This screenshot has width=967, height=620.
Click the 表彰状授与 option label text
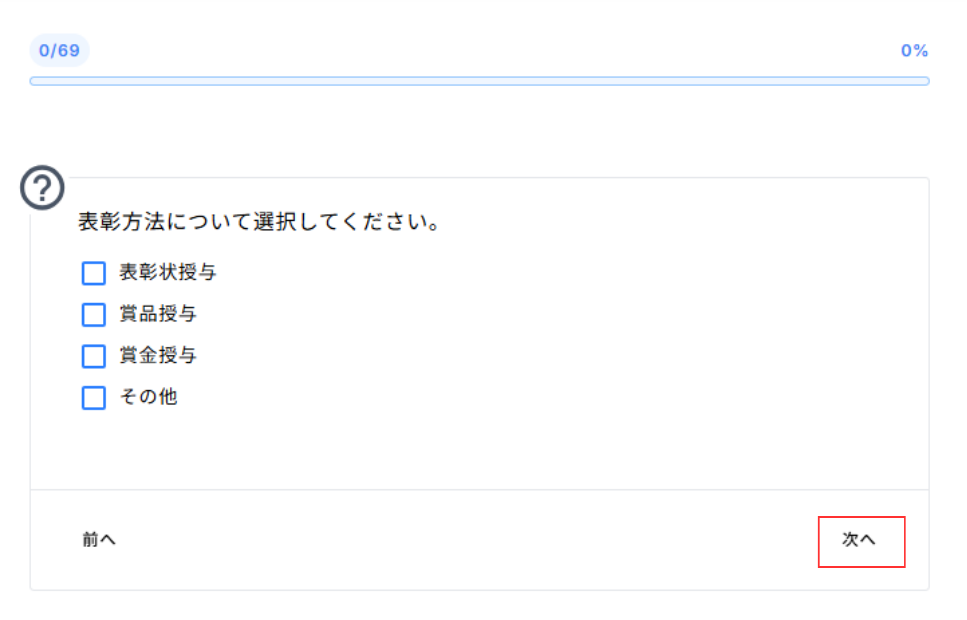(x=167, y=272)
